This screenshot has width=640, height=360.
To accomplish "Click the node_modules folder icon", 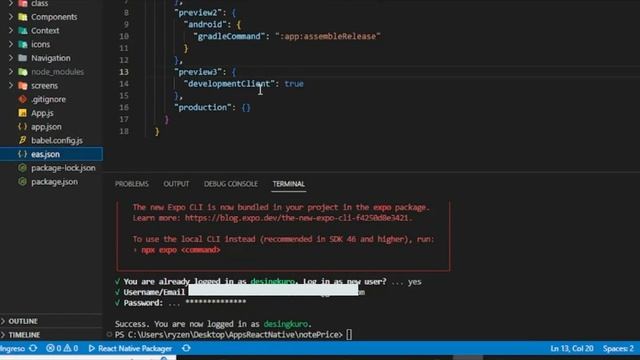I will 23,72.
